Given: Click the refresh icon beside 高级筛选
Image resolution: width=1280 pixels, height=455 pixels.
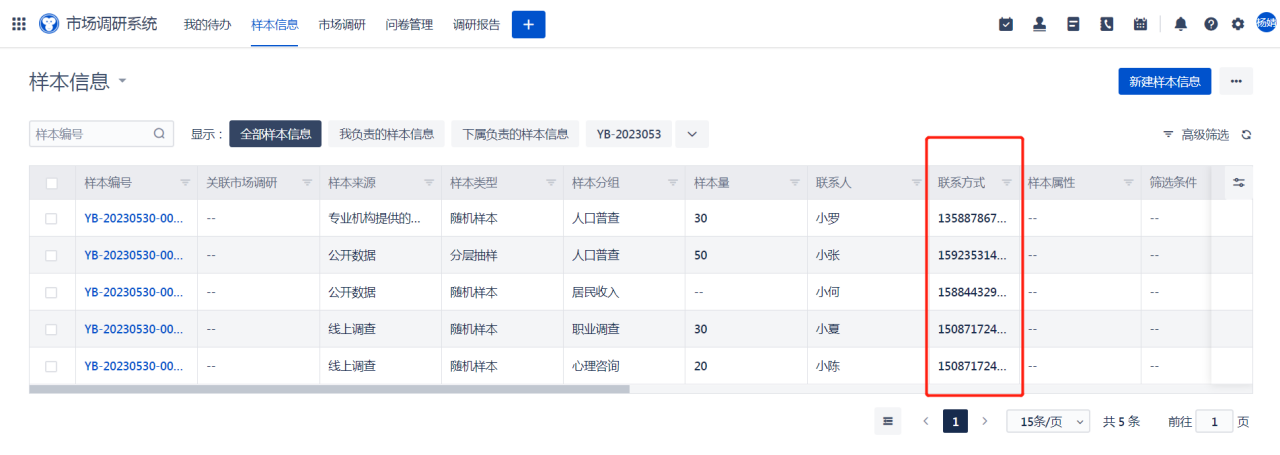Looking at the screenshot, I should coord(1246,134).
